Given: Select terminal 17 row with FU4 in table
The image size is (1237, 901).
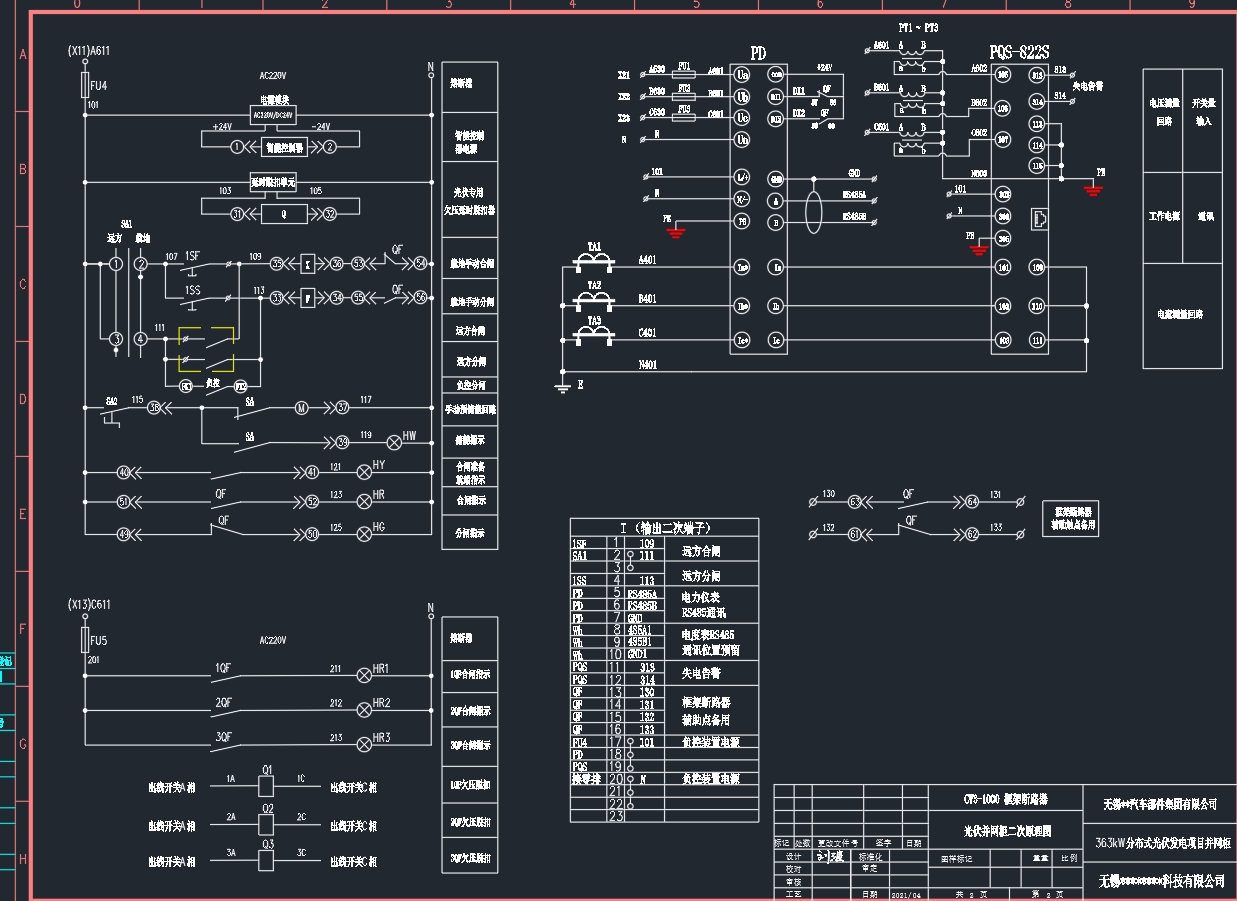Looking at the screenshot, I should [665, 742].
